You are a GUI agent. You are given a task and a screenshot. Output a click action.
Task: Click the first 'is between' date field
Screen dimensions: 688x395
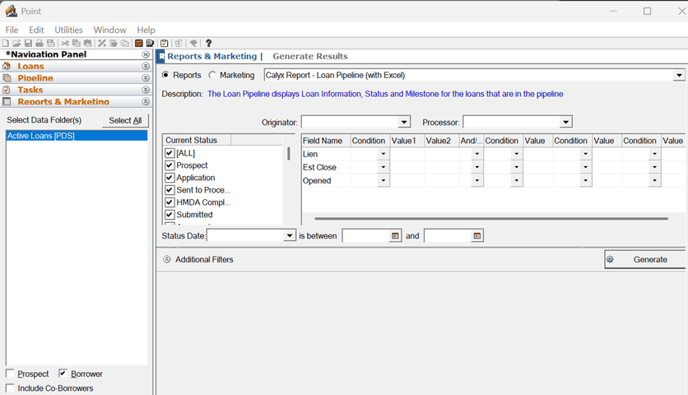pos(366,236)
